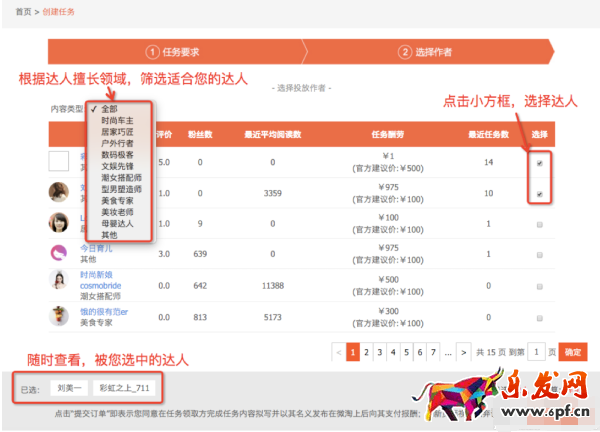Click the second row author avatar
Viewport: 600px width, 432px height.
coord(59,192)
